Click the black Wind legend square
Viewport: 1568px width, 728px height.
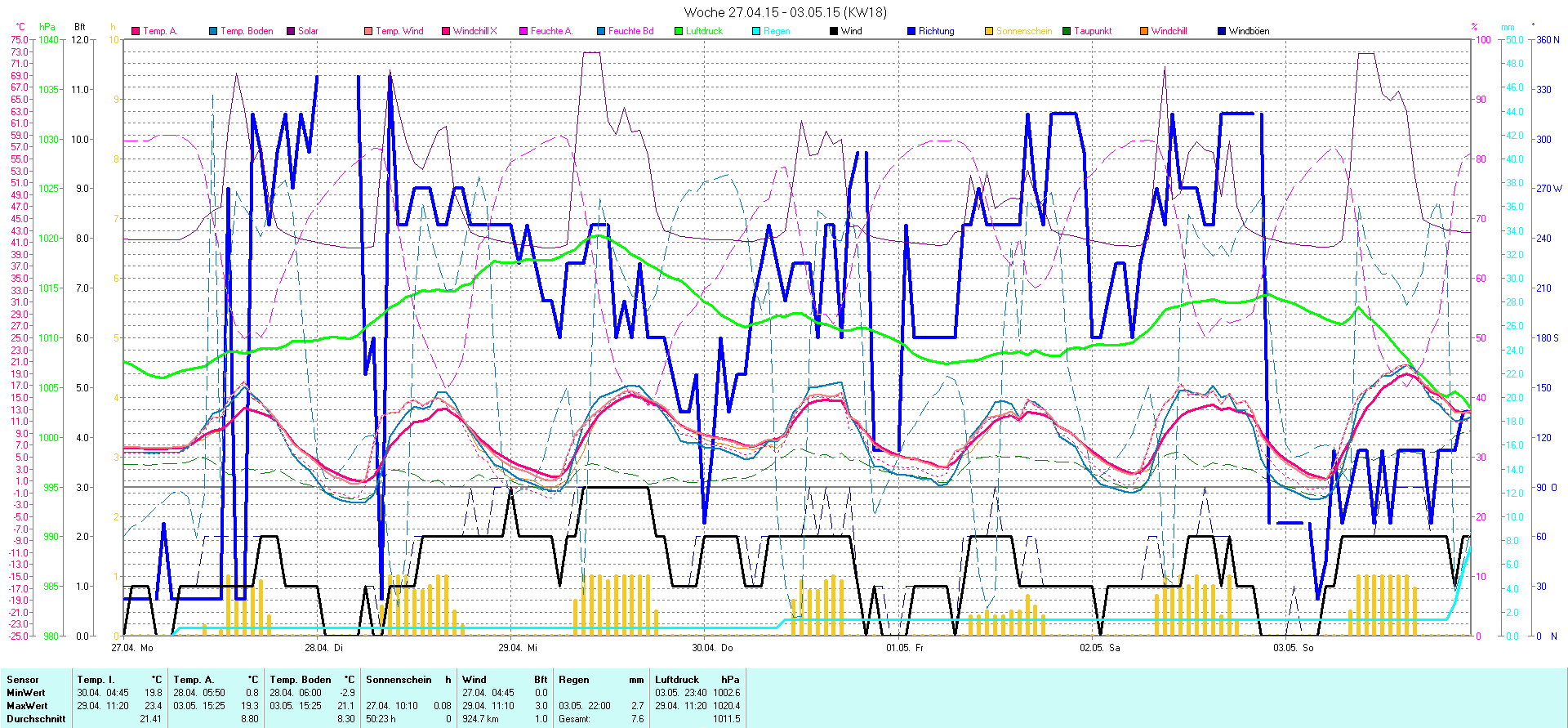coord(834,31)
